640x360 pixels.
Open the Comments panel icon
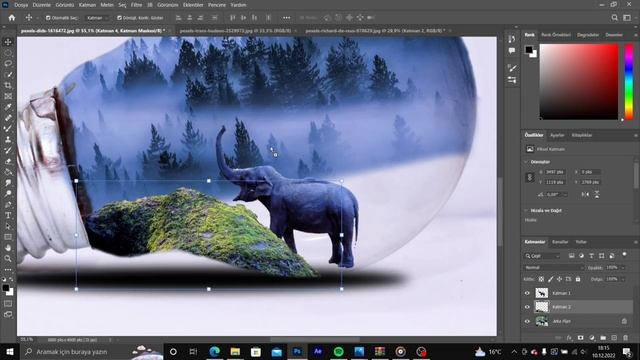coord(512,51)
